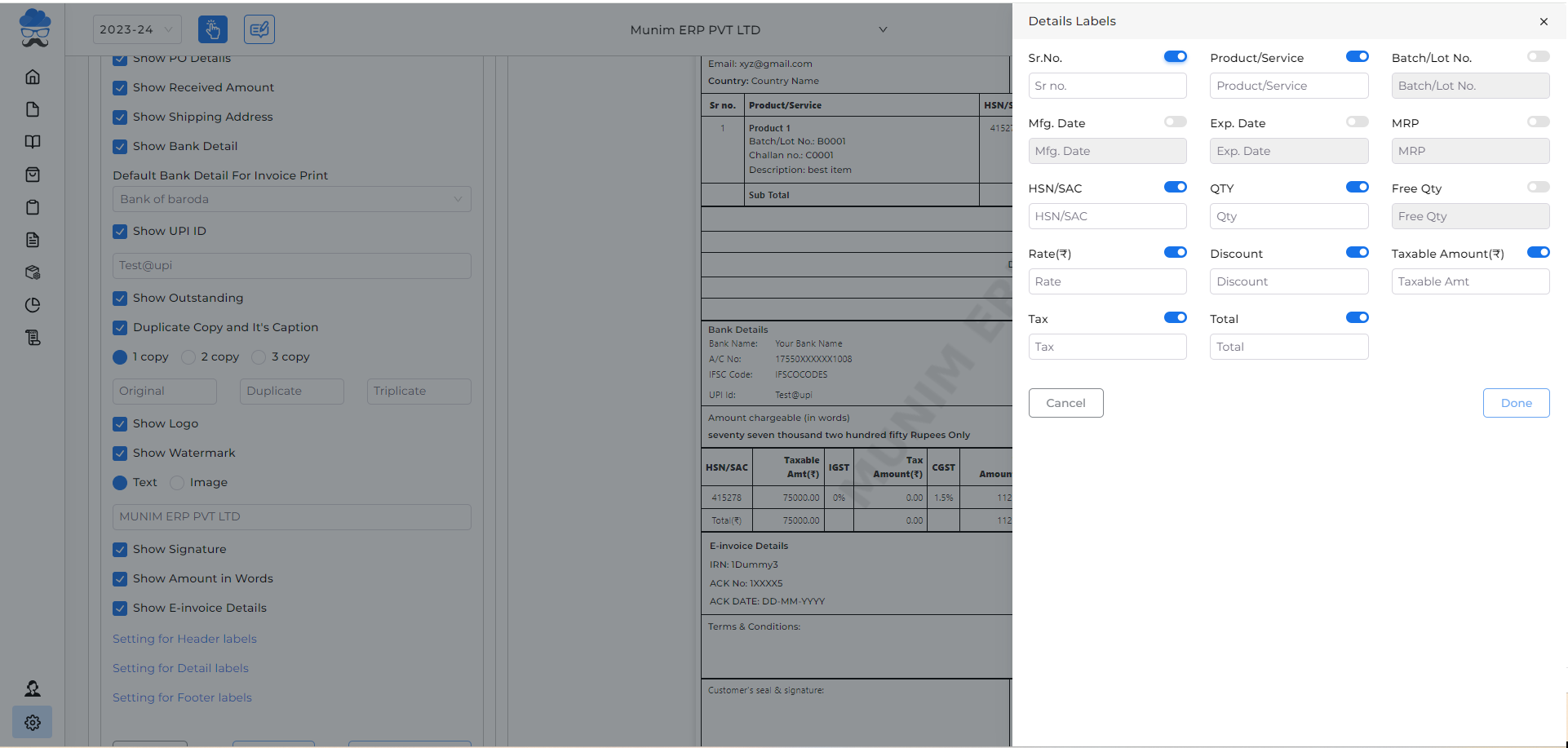Click the Taxable Amt label input field
1568x748 pixels.
click(x=1470, y=281)
